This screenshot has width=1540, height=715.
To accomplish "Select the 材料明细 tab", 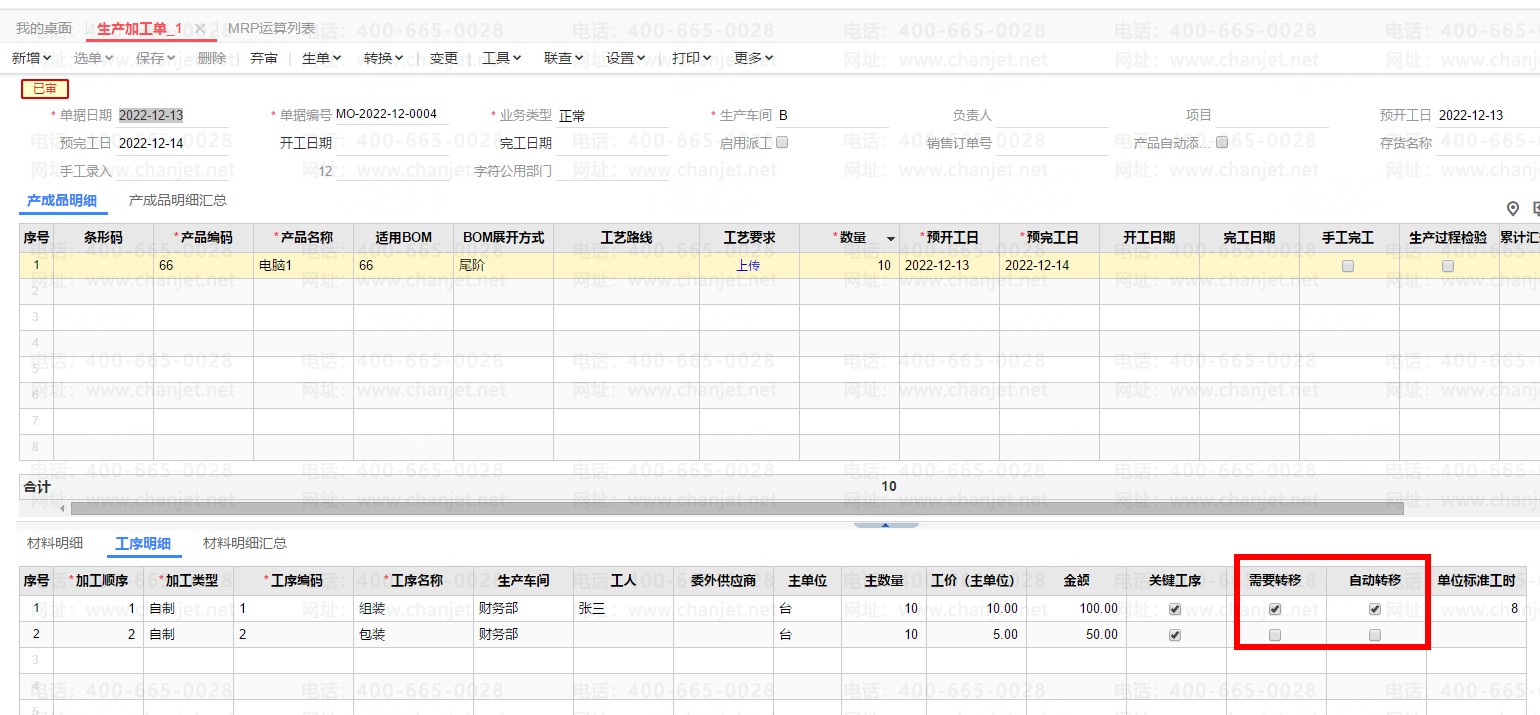I will click(55, 543).
